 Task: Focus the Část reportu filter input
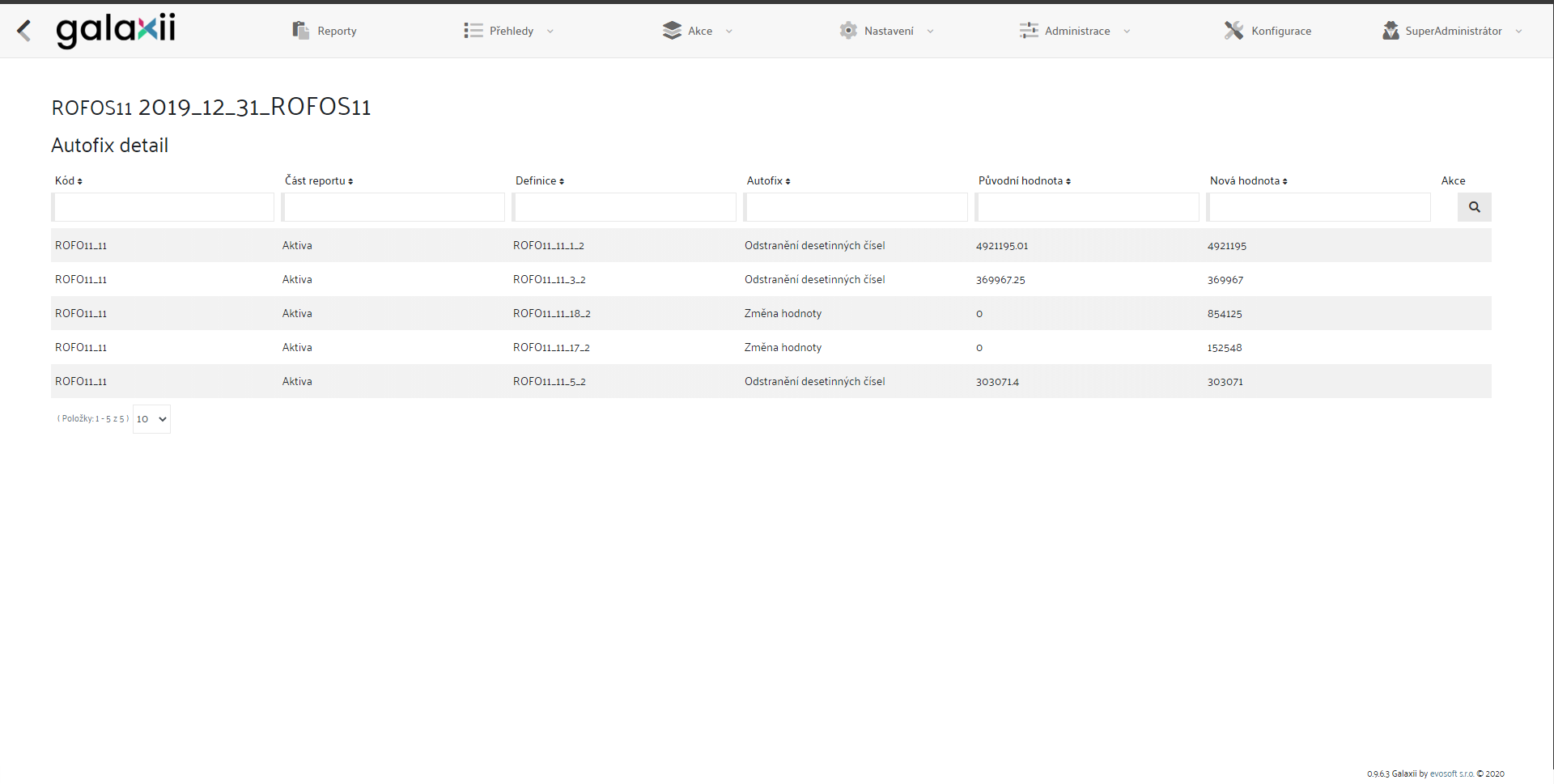394,207
